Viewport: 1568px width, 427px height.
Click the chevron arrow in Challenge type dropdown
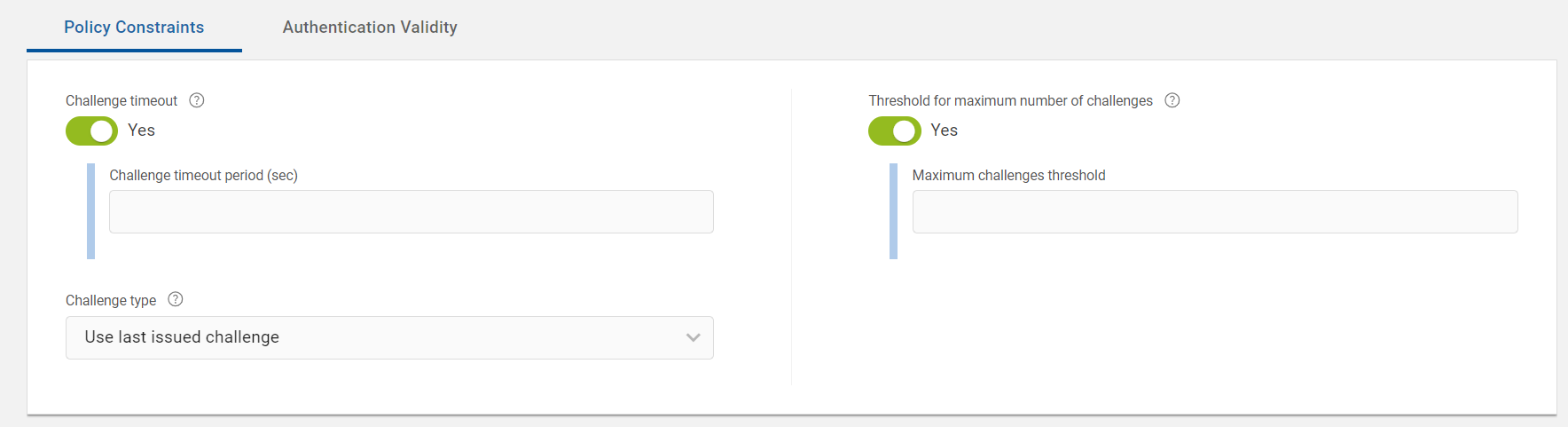(x=694, y=337)
